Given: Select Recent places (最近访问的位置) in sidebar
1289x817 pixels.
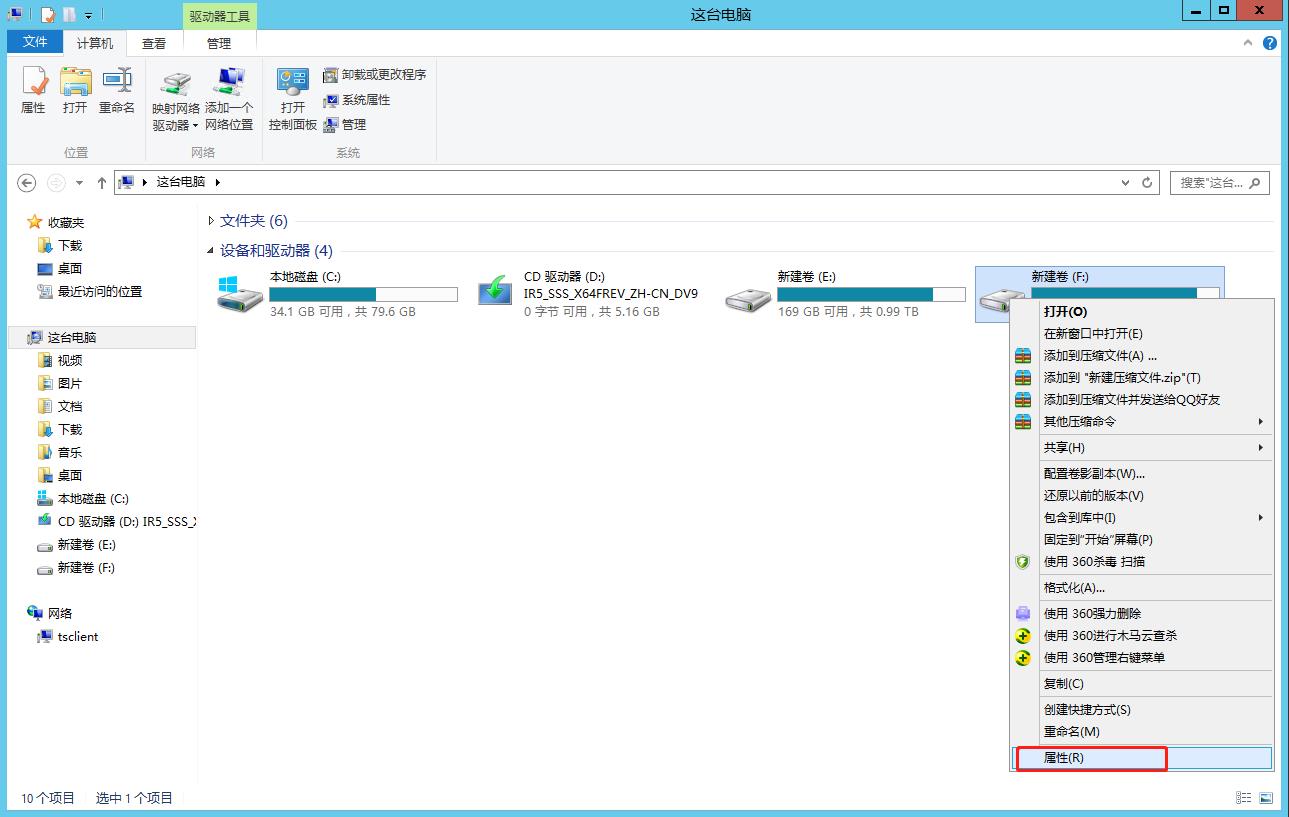Looking at the screenshot, I should [x=99, y=292].
